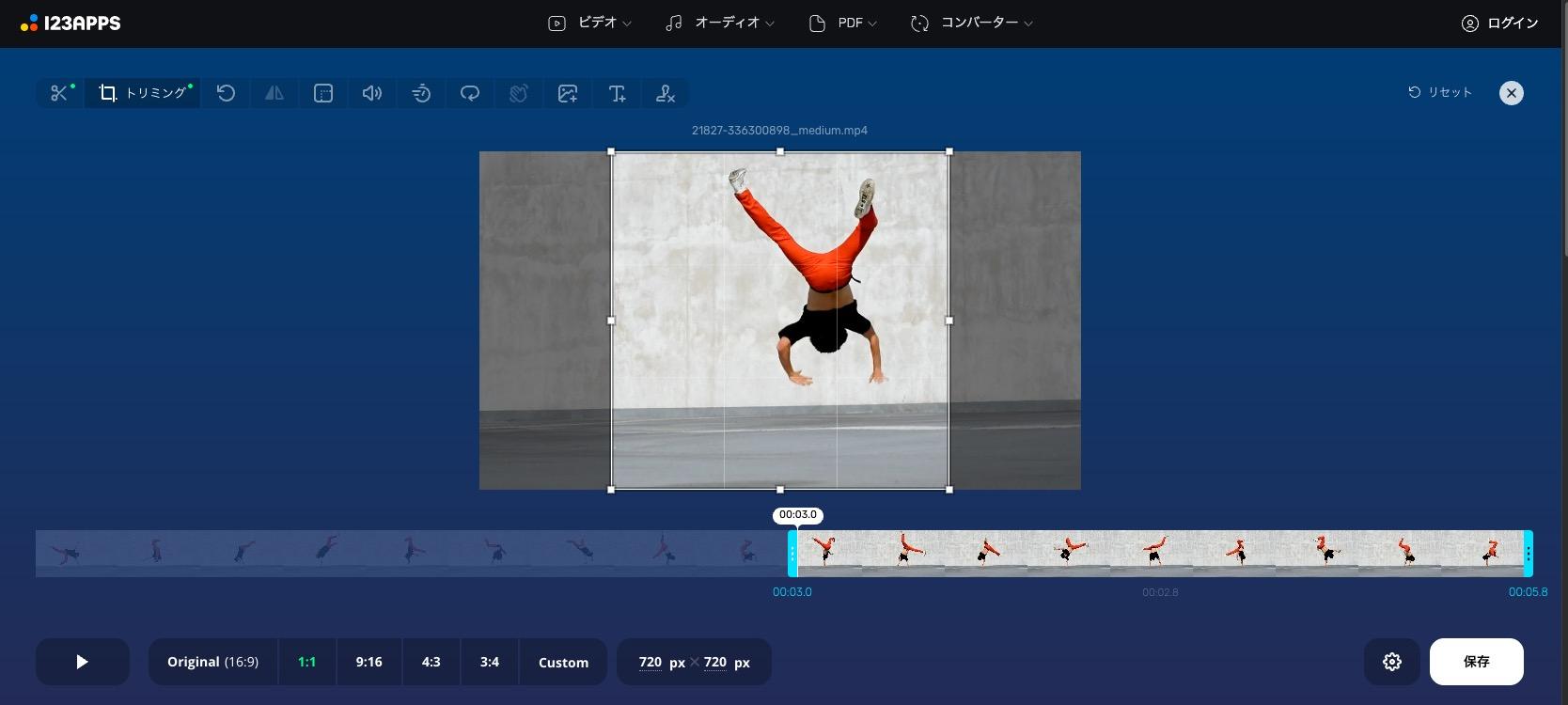The image size is (1568, 705).
Task: Open the change speed tool
Action: (421, 93)
